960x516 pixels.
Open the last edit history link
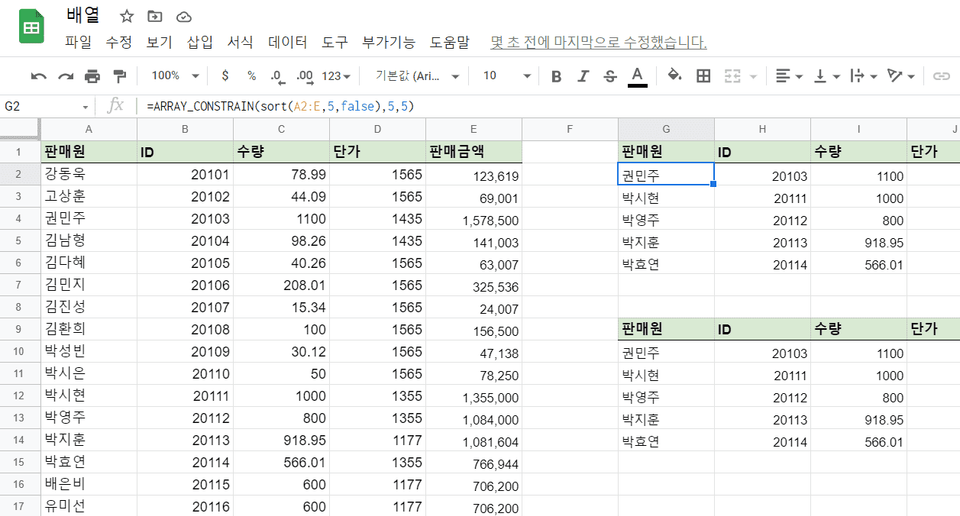pyautogui.click(x=598, y=42)
